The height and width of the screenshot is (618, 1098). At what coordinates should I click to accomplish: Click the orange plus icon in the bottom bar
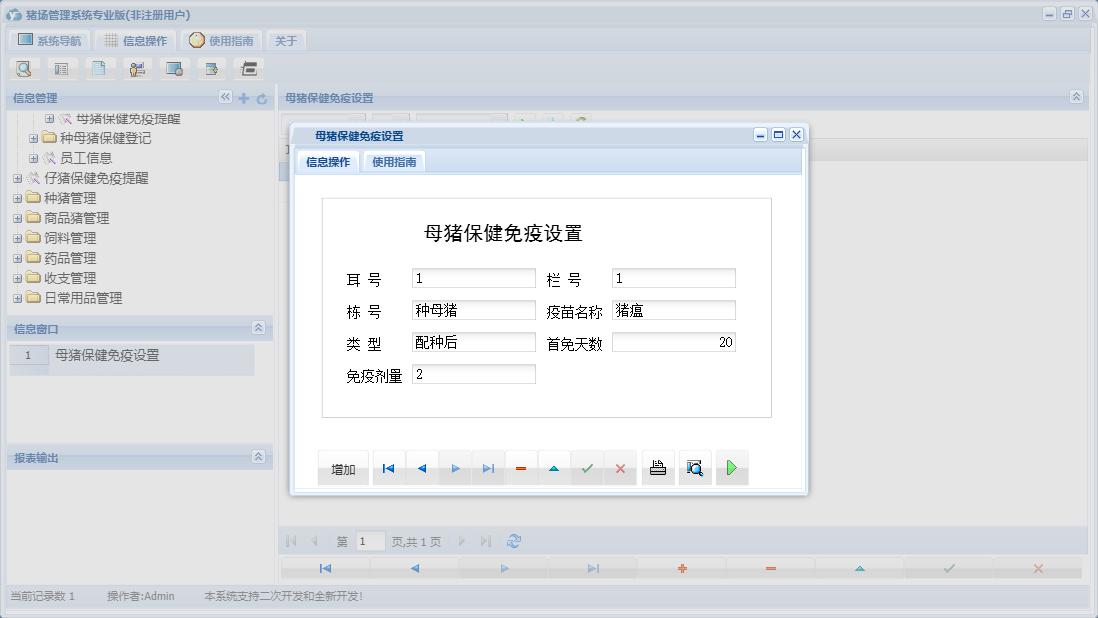point(682,568)
